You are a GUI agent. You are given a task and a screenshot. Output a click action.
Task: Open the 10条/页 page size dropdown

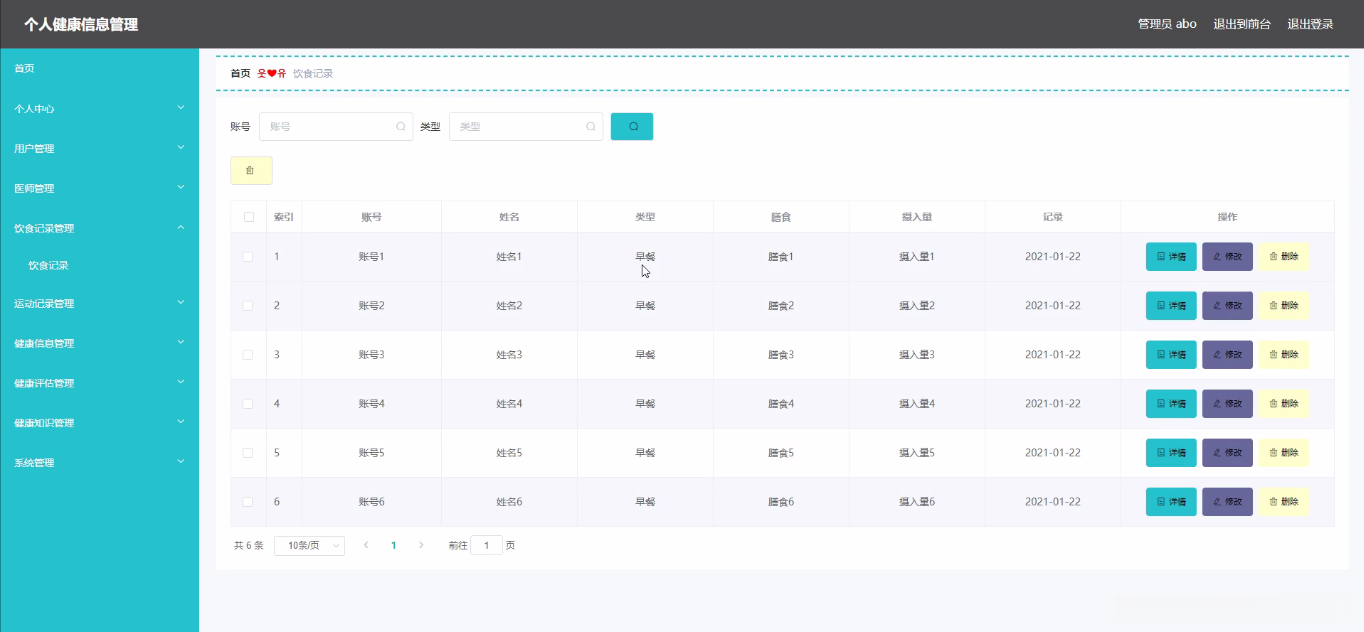coord(309,546)
